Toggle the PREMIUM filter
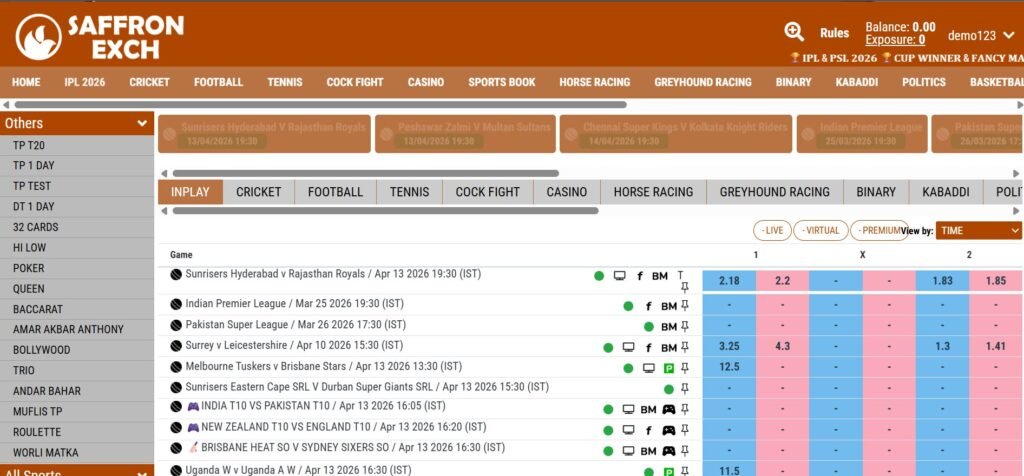1024x476 pixels. click(878, 230)
